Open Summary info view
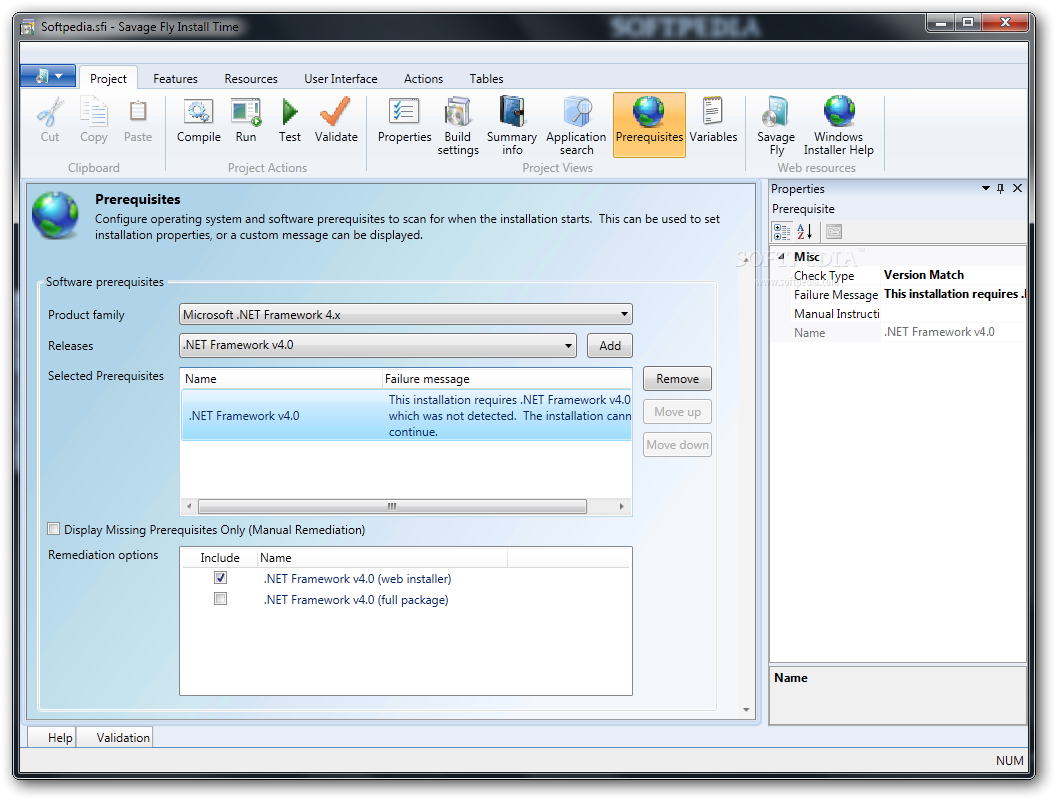1056x800 pixels. (x=512, y=126)
